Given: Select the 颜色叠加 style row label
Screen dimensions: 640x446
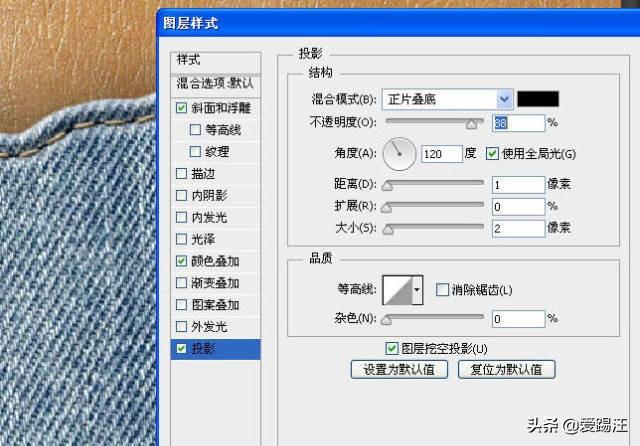Looking at the screenshot, I should (x=215, y=261).
